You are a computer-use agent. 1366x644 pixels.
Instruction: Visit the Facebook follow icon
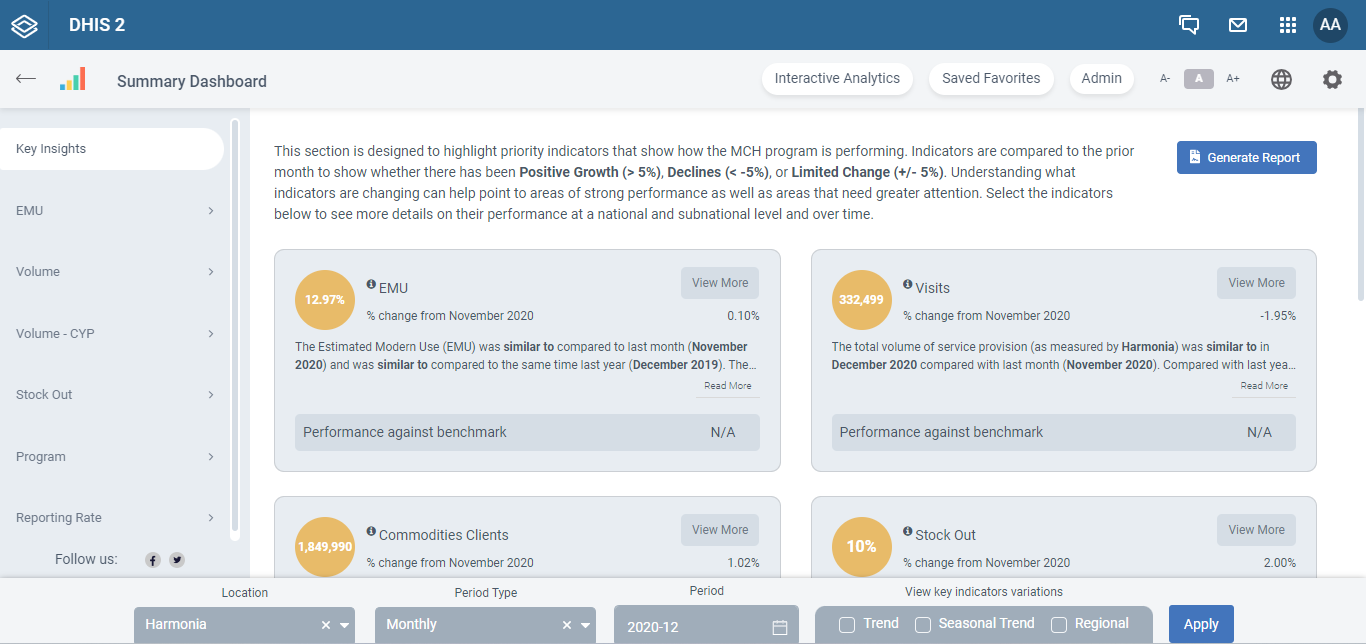pos(152,560)
